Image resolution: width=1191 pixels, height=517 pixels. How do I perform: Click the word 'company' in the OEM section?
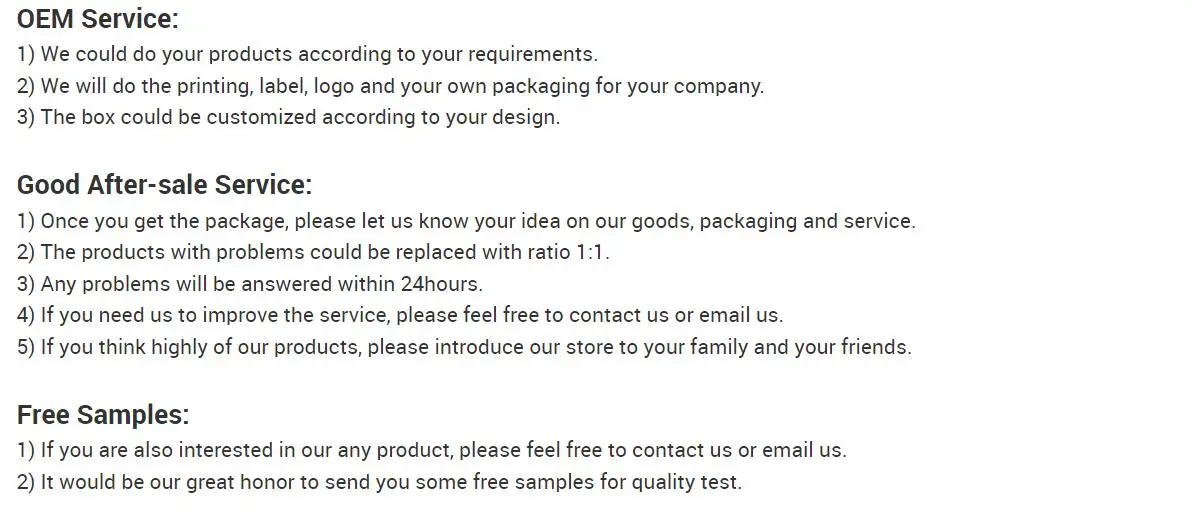[717, 86]
